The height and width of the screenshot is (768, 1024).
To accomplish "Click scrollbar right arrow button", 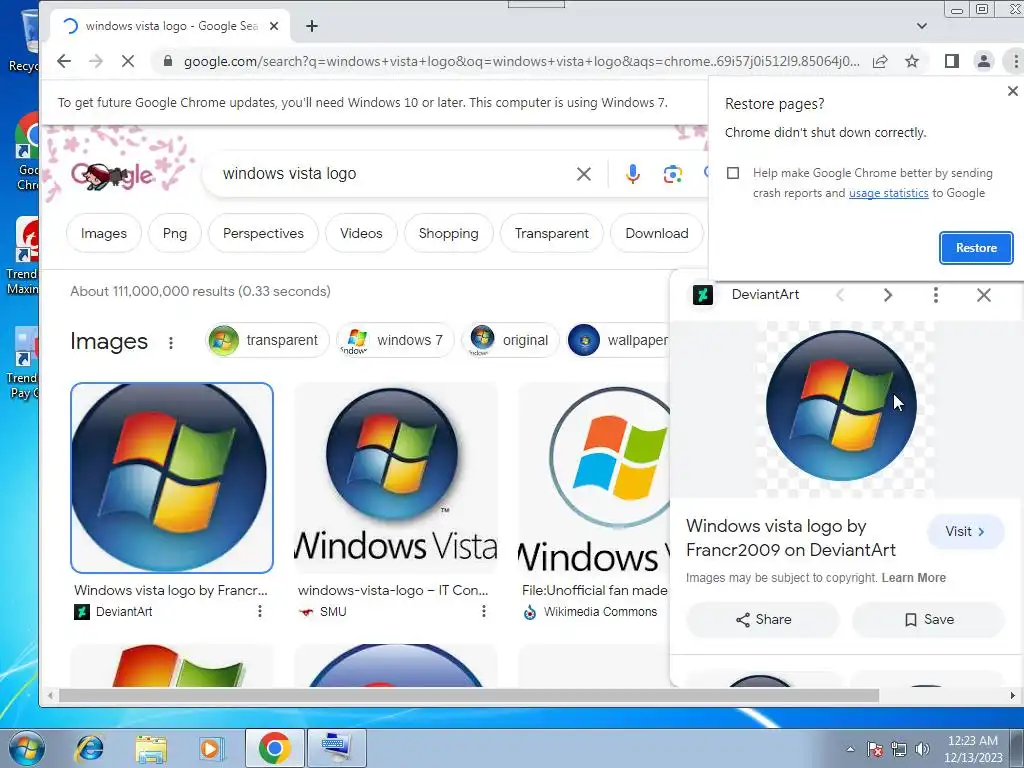I will [x=1013, y=696].
